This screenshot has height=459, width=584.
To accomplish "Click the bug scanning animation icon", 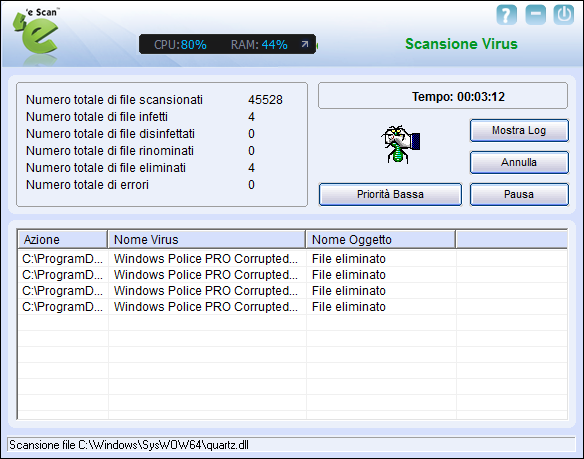I will point(400,145).
